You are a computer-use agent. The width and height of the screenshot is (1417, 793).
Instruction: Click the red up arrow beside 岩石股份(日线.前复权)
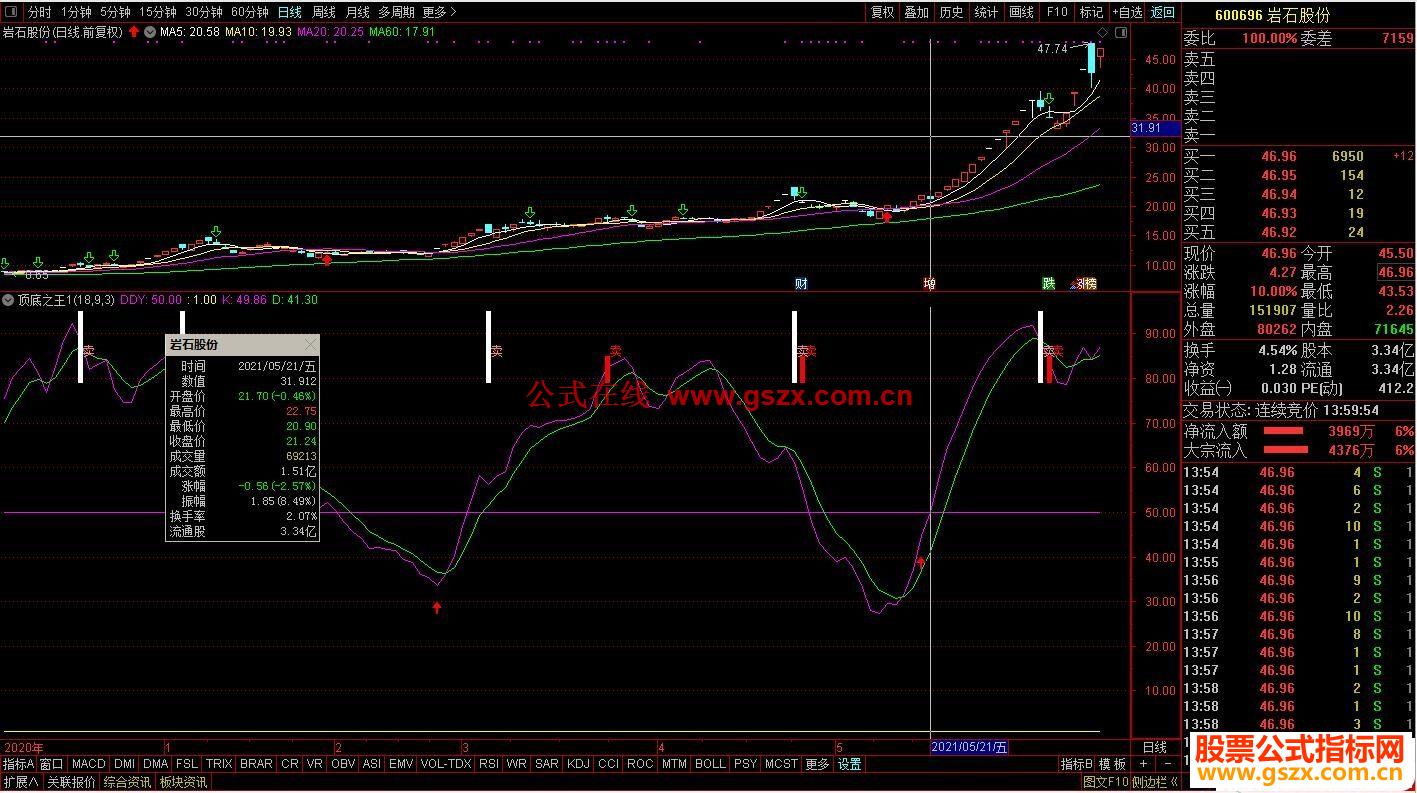(x=134, y=32)
